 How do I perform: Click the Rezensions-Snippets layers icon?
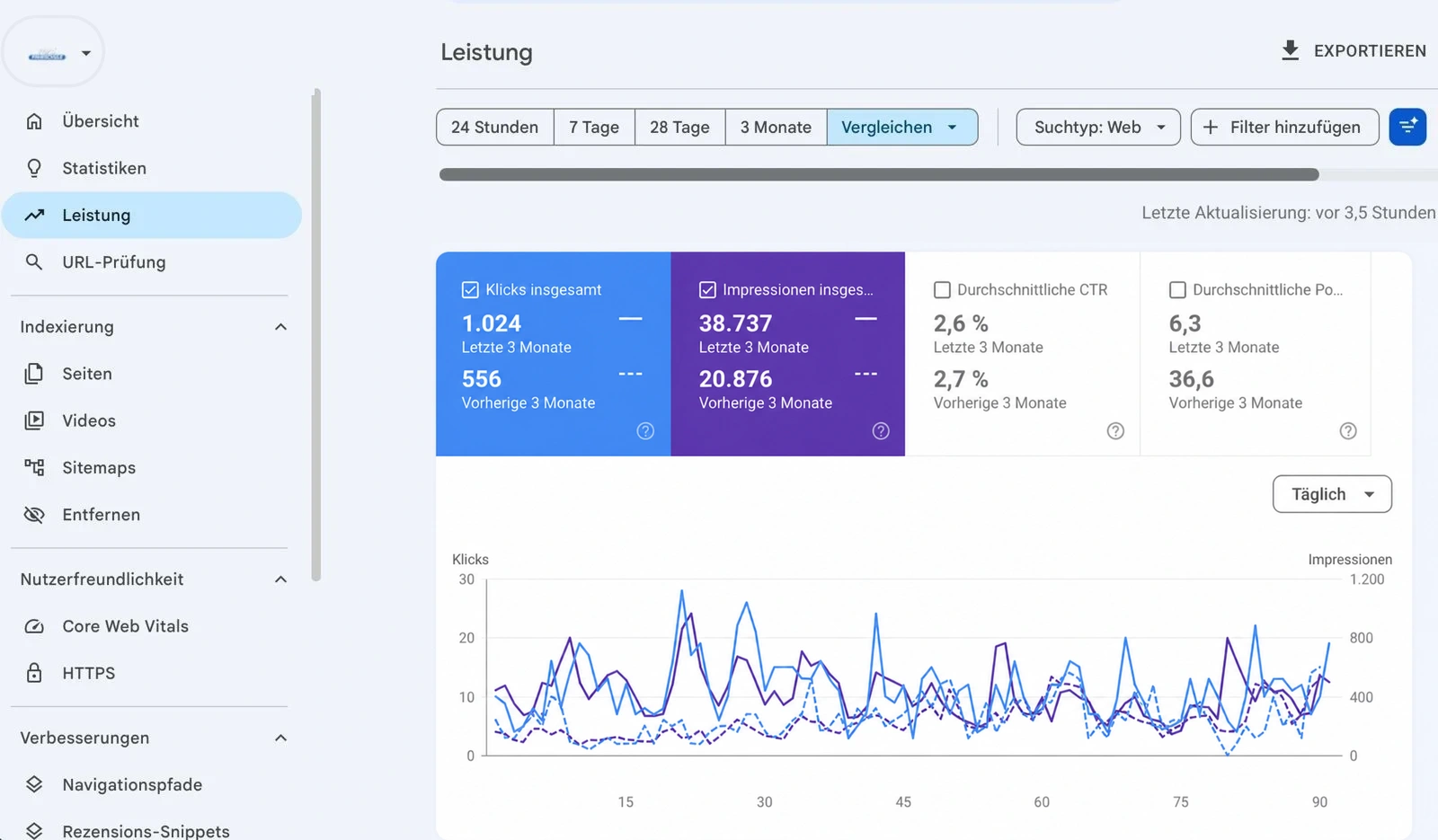point(34,831)
